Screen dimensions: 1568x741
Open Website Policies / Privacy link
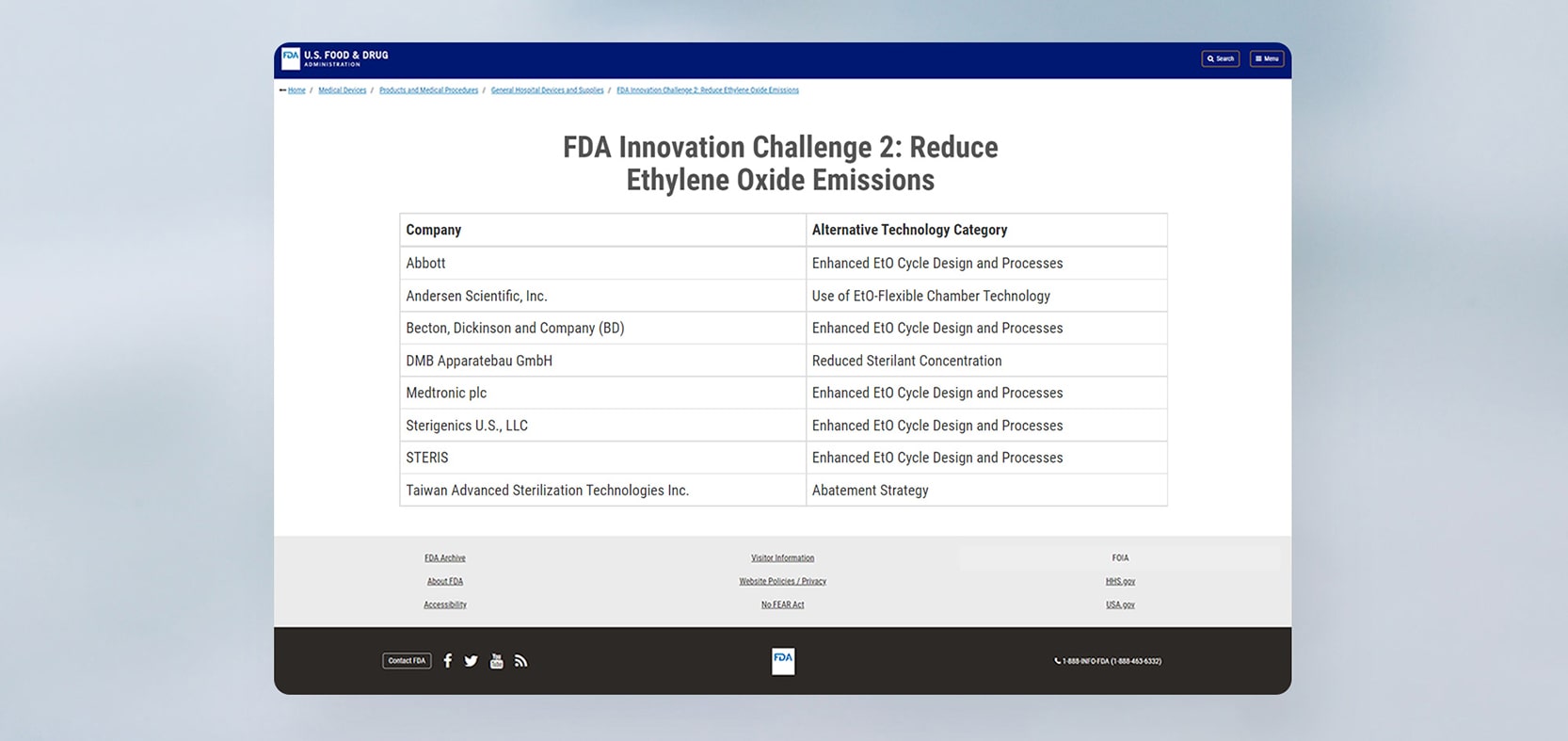coord(783,582)
